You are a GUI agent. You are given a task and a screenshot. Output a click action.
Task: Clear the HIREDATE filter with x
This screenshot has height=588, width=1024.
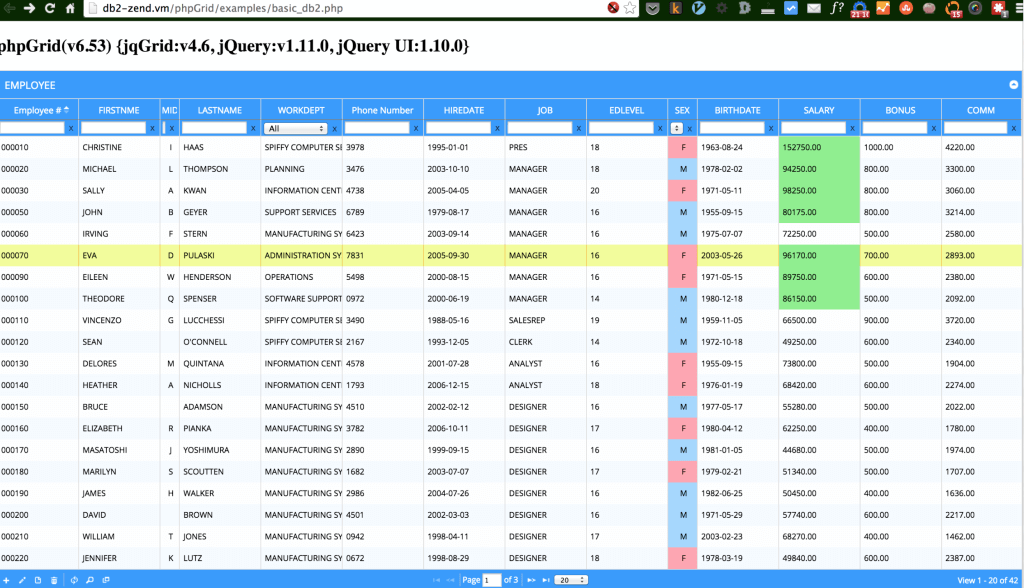point(498,129)
